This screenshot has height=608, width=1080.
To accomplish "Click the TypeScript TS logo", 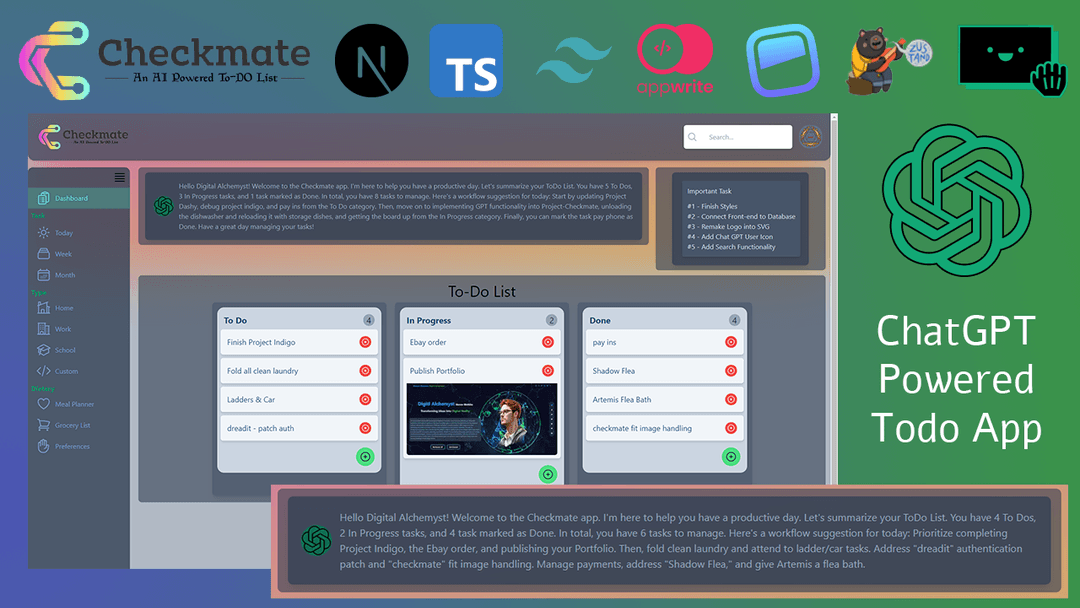I will click(x=466, y=61).
